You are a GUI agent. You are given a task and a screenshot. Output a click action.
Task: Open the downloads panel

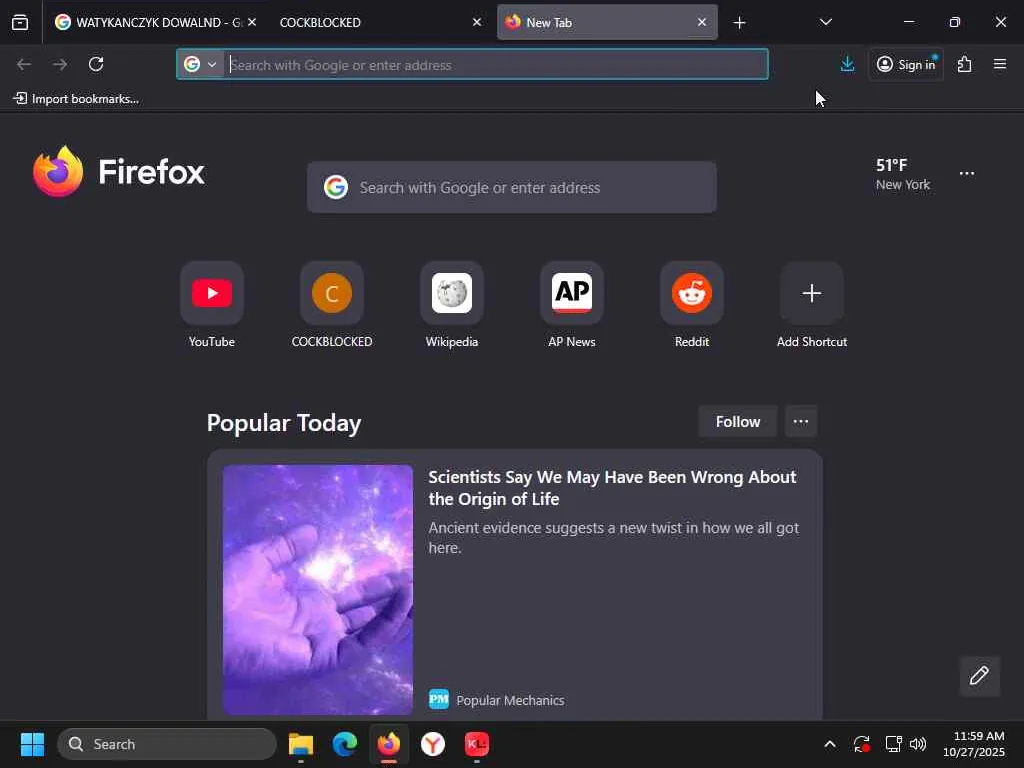[x=847, y=64]
